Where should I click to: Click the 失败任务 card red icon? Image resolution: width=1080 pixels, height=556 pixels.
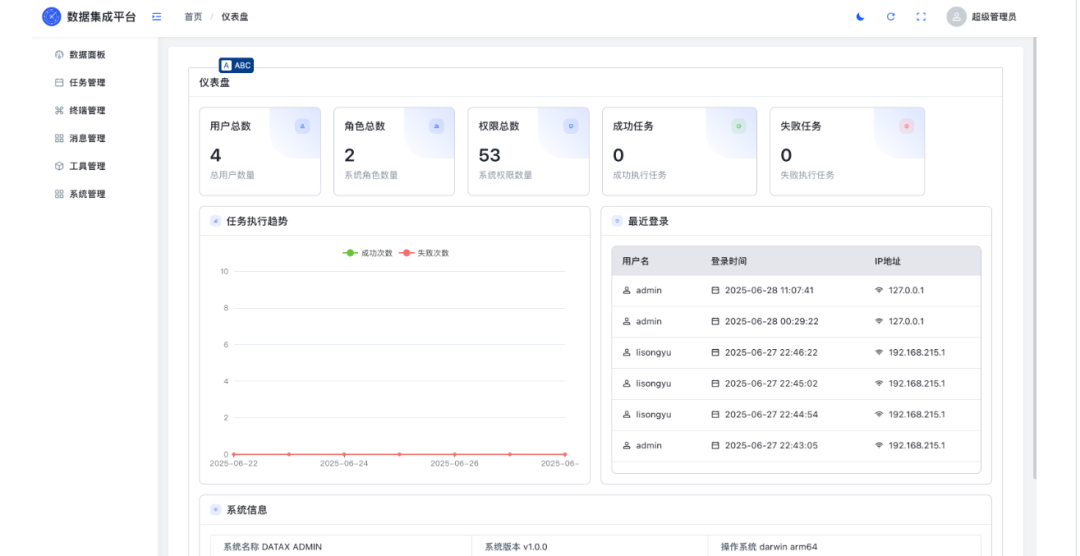[x=906, y=126]
